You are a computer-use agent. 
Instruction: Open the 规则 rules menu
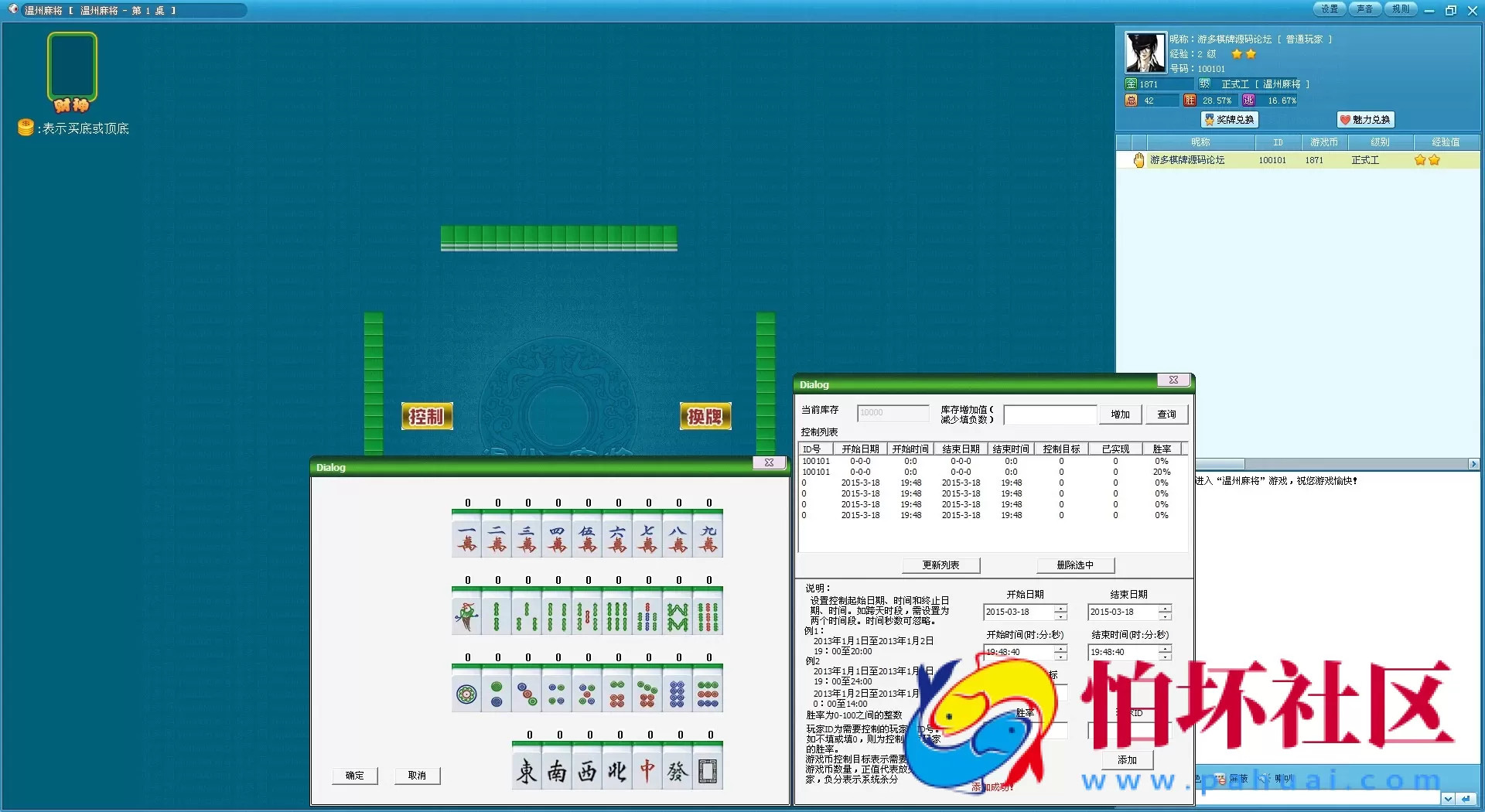[x=1401, y=9]
